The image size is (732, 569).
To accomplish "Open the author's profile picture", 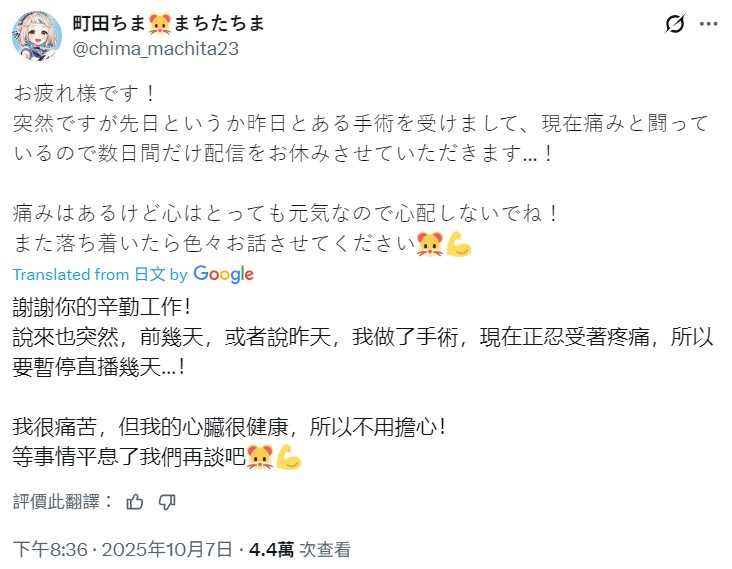I will tap(37, 36).
